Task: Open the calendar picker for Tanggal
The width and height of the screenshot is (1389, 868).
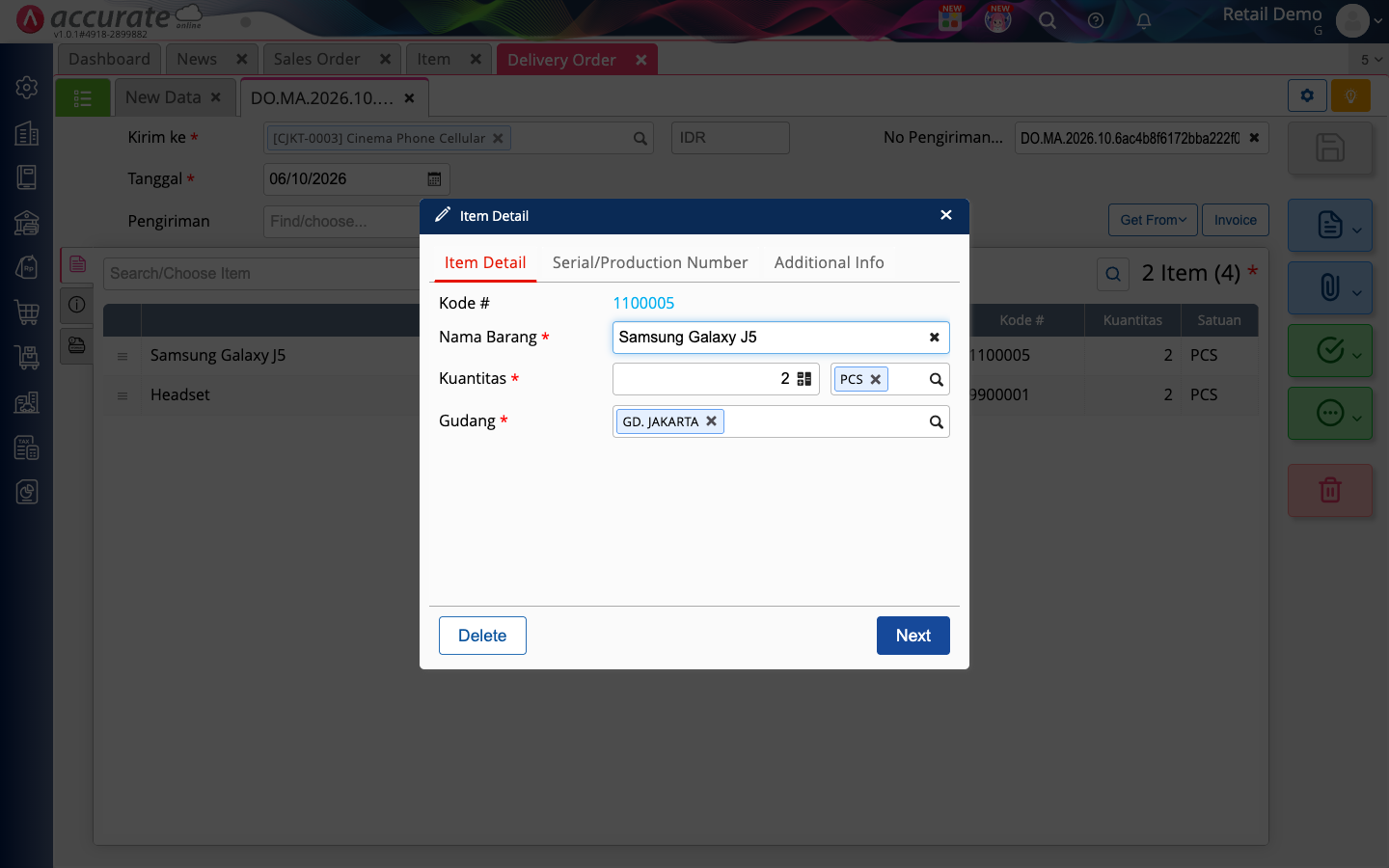Action: point(434,179)
